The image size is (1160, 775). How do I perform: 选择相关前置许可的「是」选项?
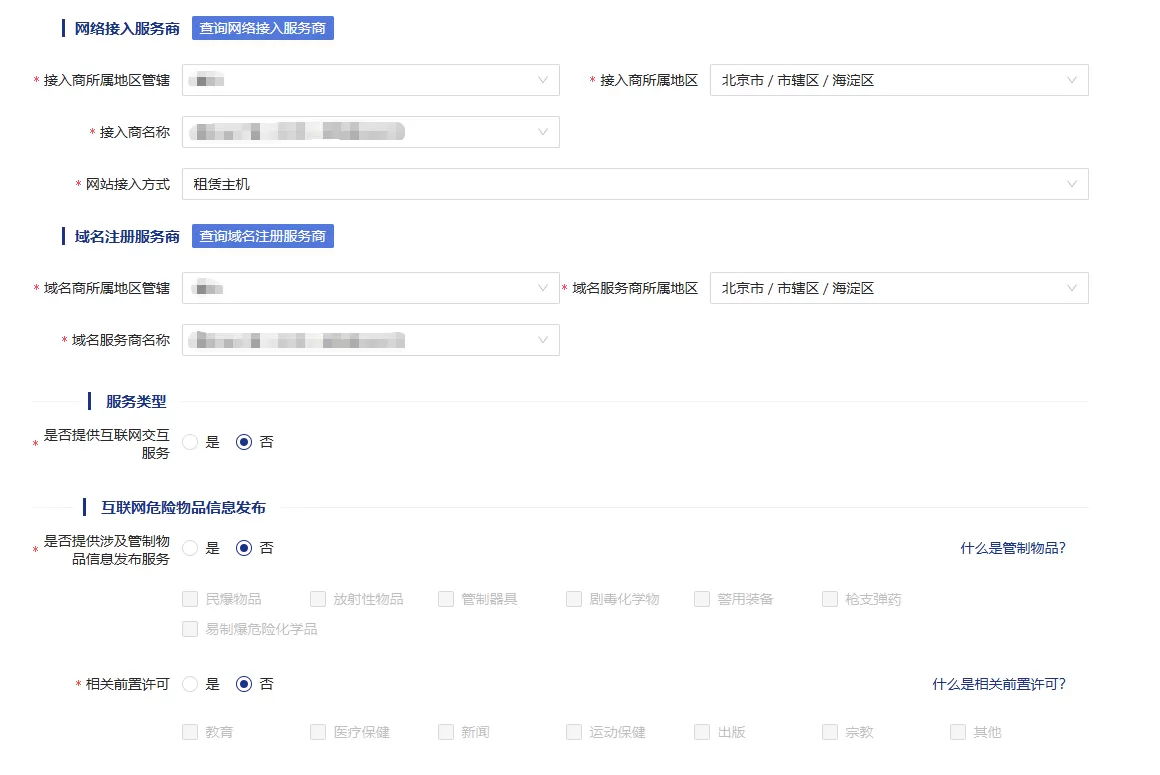pos(189,684)
